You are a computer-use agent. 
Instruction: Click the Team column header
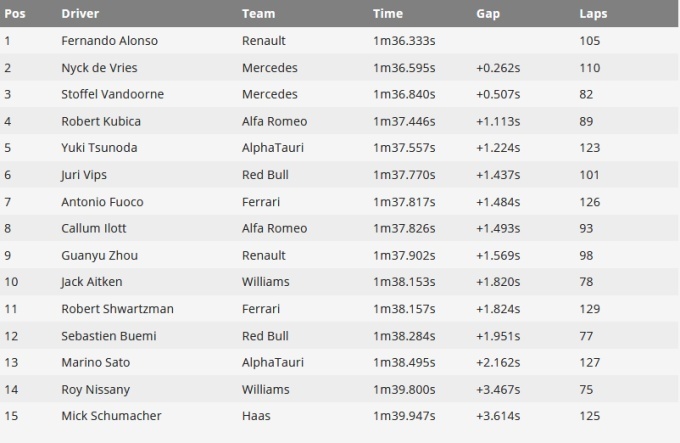(258, 14)
